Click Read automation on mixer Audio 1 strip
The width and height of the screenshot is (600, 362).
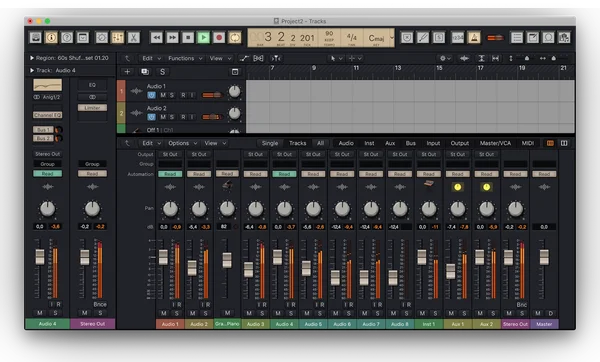tap(170, 174)
